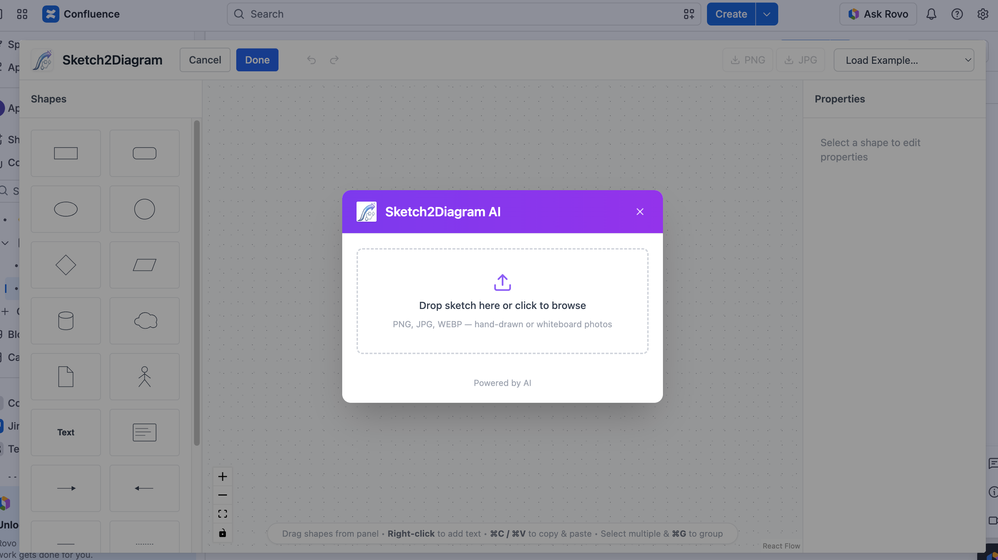Pick the document page shape
The image size is (998, 560).
pyautogui.click(x=66, y=377)
